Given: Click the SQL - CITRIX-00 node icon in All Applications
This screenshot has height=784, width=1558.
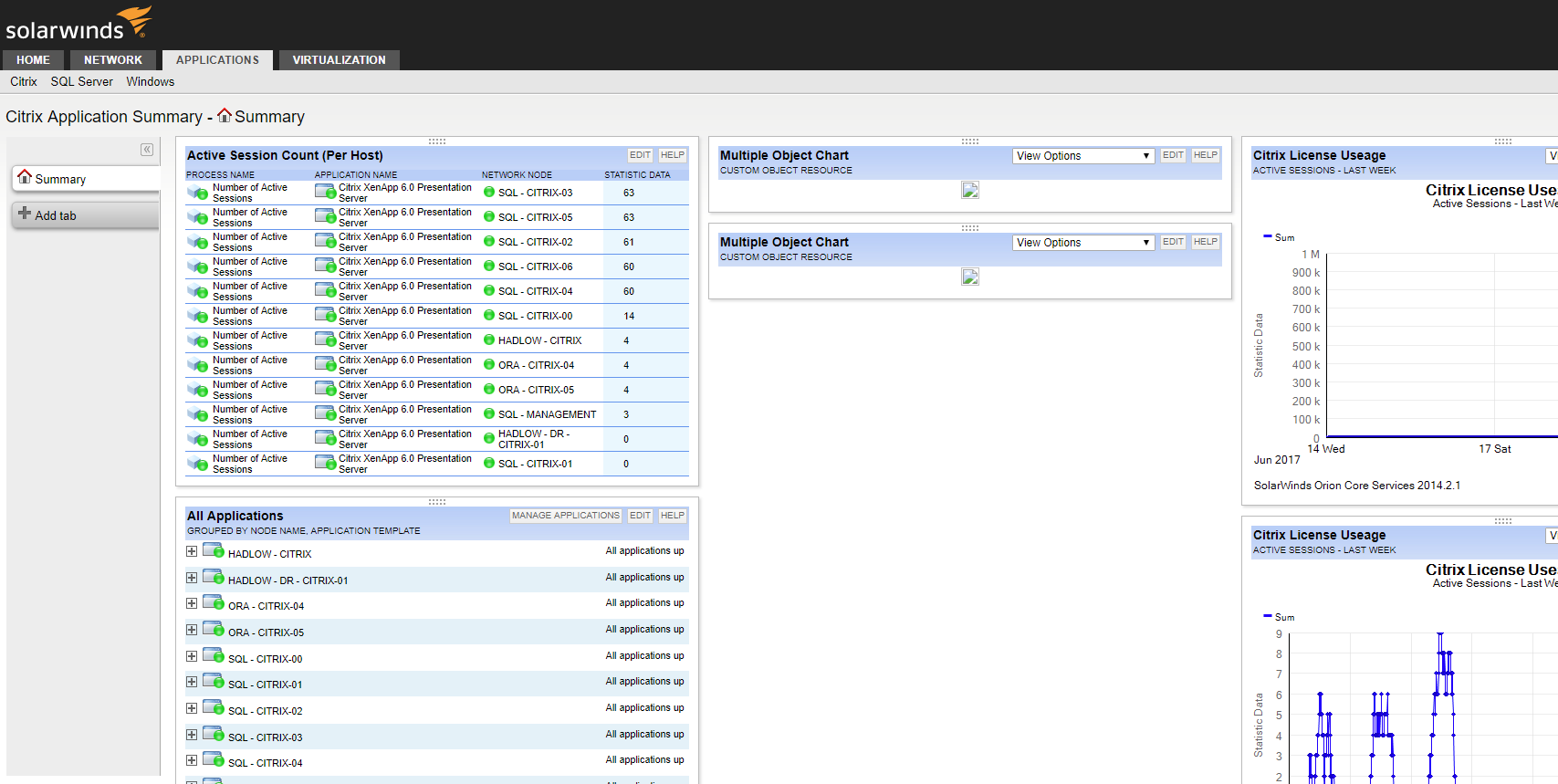Looking at the screenshot, I should click(x=214, y=655).
